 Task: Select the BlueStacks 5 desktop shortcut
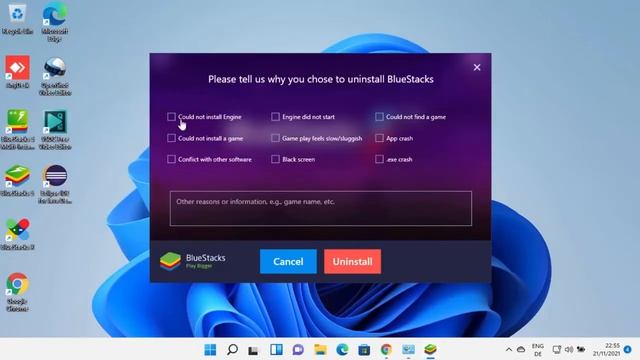point(18,181)
